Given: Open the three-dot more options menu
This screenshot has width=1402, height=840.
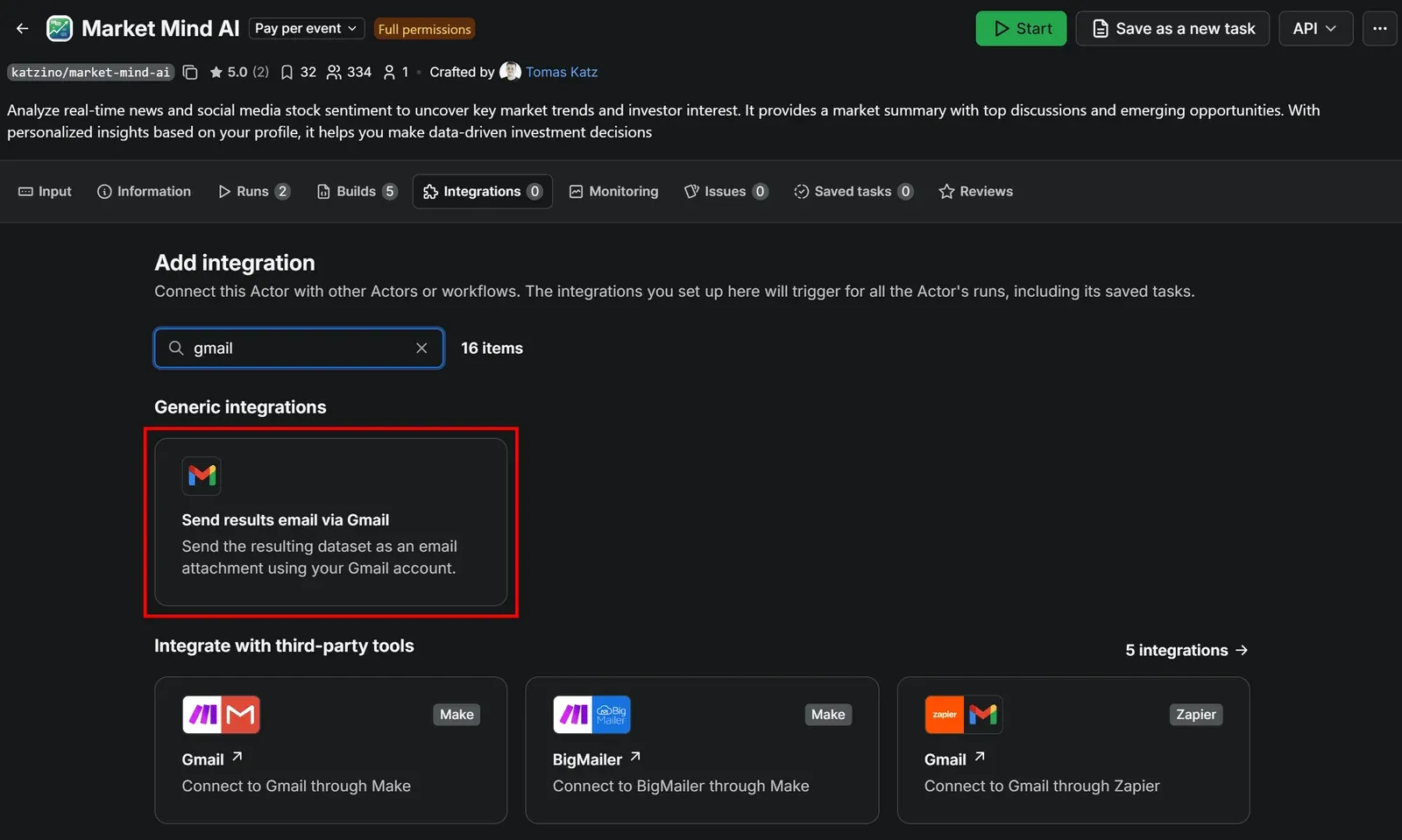Looking at the screenshot, I should (x=1379, y=29).
